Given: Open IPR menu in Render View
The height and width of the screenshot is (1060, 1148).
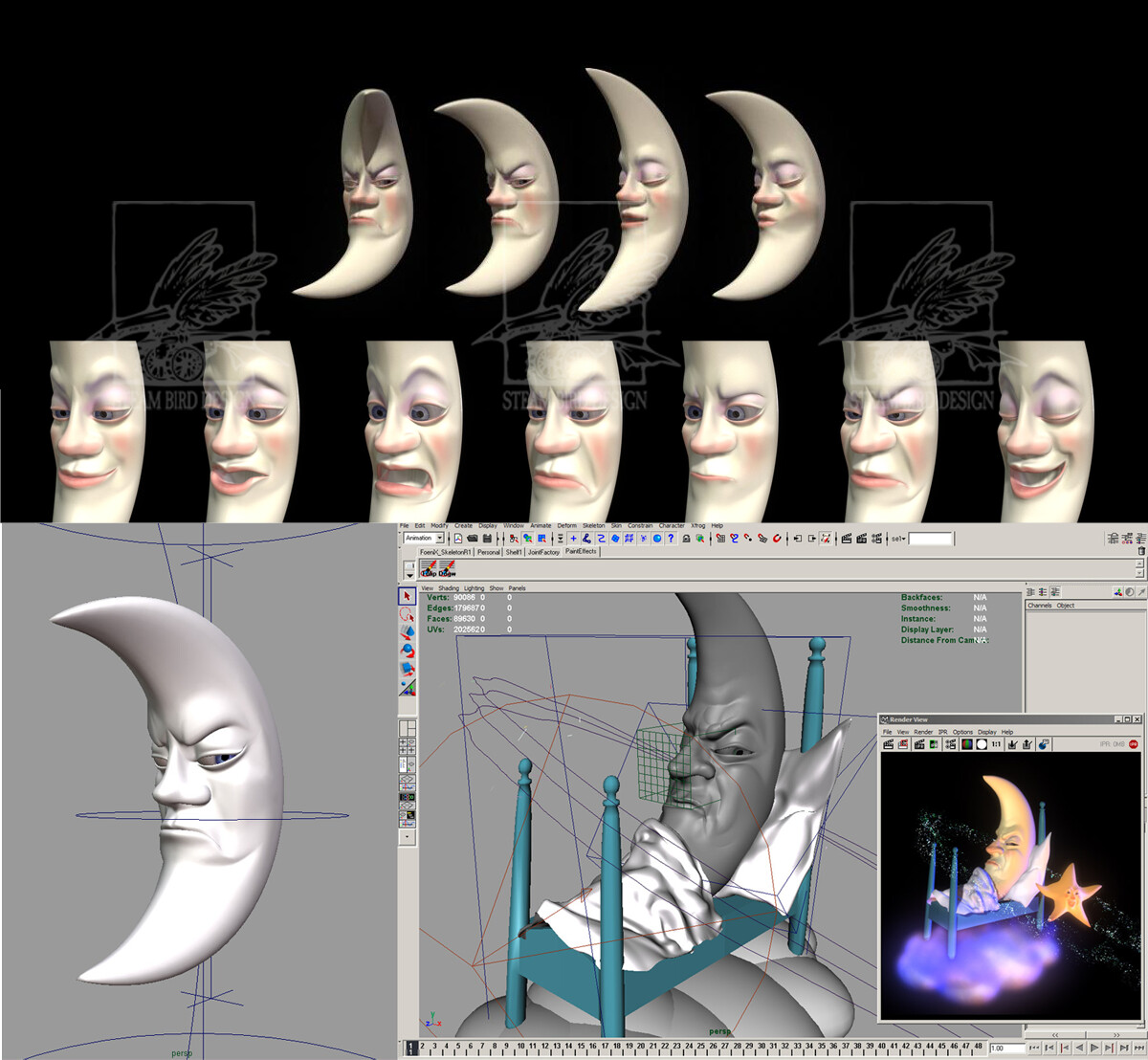Looking at the screenshot, I should [943, 732].
